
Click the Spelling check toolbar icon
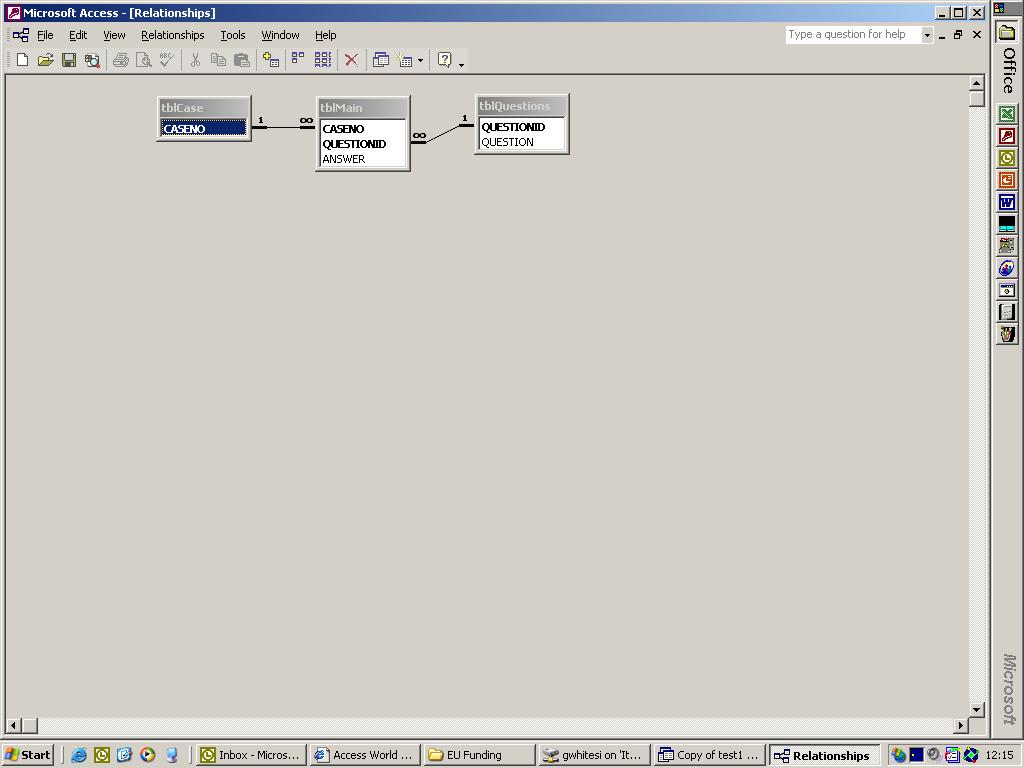pyautogui.click(x=167, y=60)
